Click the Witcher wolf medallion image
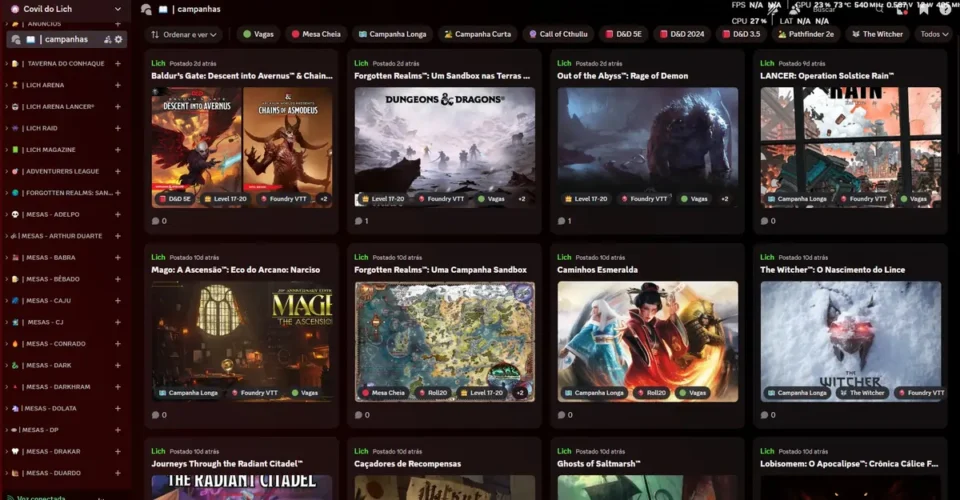This screenshot has height=500, width=960. point(851,341)
